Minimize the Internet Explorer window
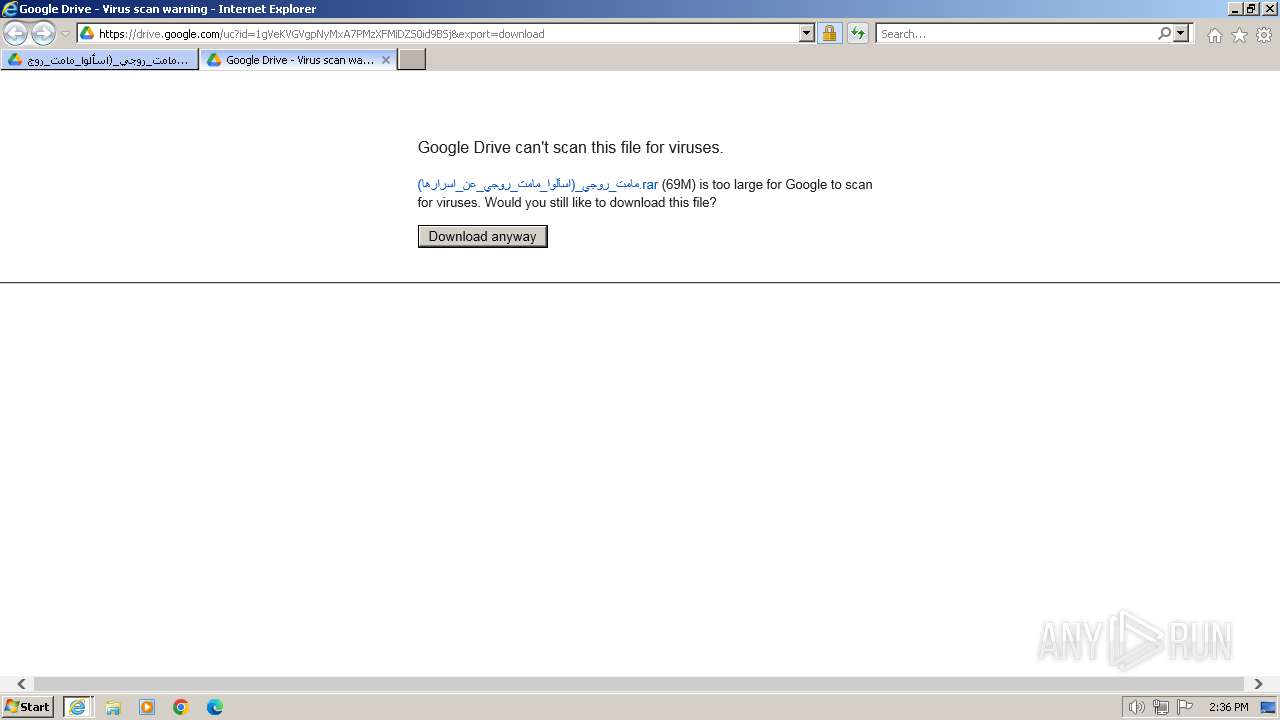This screenshot has width=1280, height=720. coord(1235,9)
